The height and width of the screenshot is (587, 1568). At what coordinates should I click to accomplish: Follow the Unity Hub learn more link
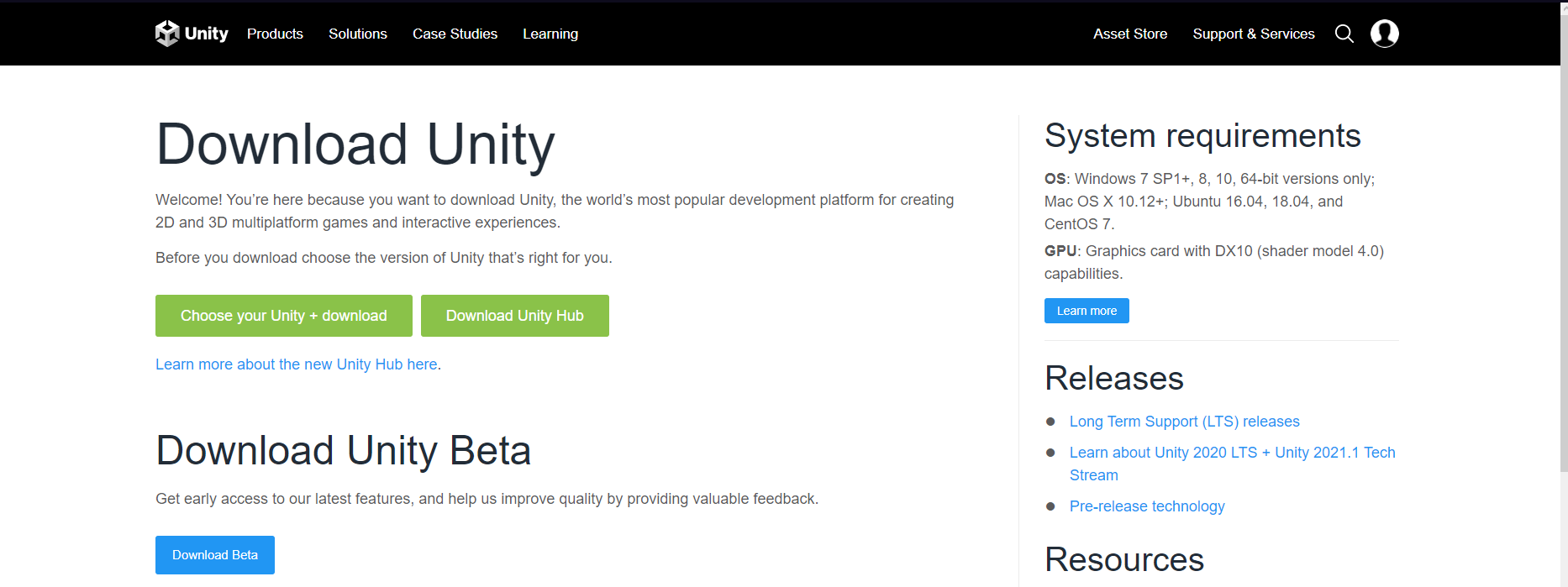(x=296, y=364)
